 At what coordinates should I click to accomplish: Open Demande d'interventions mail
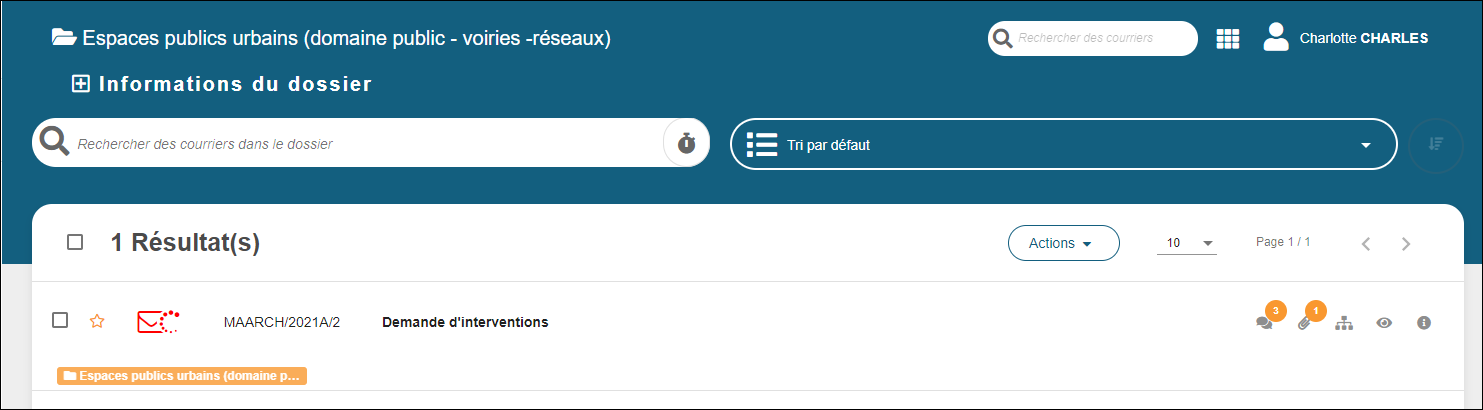tap(465, 322)
